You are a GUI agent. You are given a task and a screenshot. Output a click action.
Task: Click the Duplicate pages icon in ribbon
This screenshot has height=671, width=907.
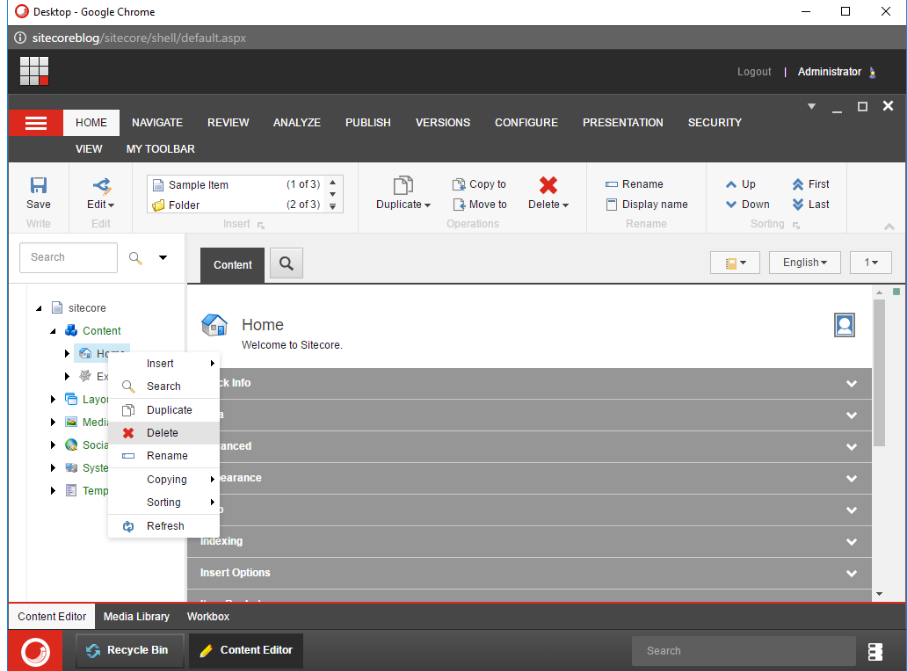tap(403, 185)
